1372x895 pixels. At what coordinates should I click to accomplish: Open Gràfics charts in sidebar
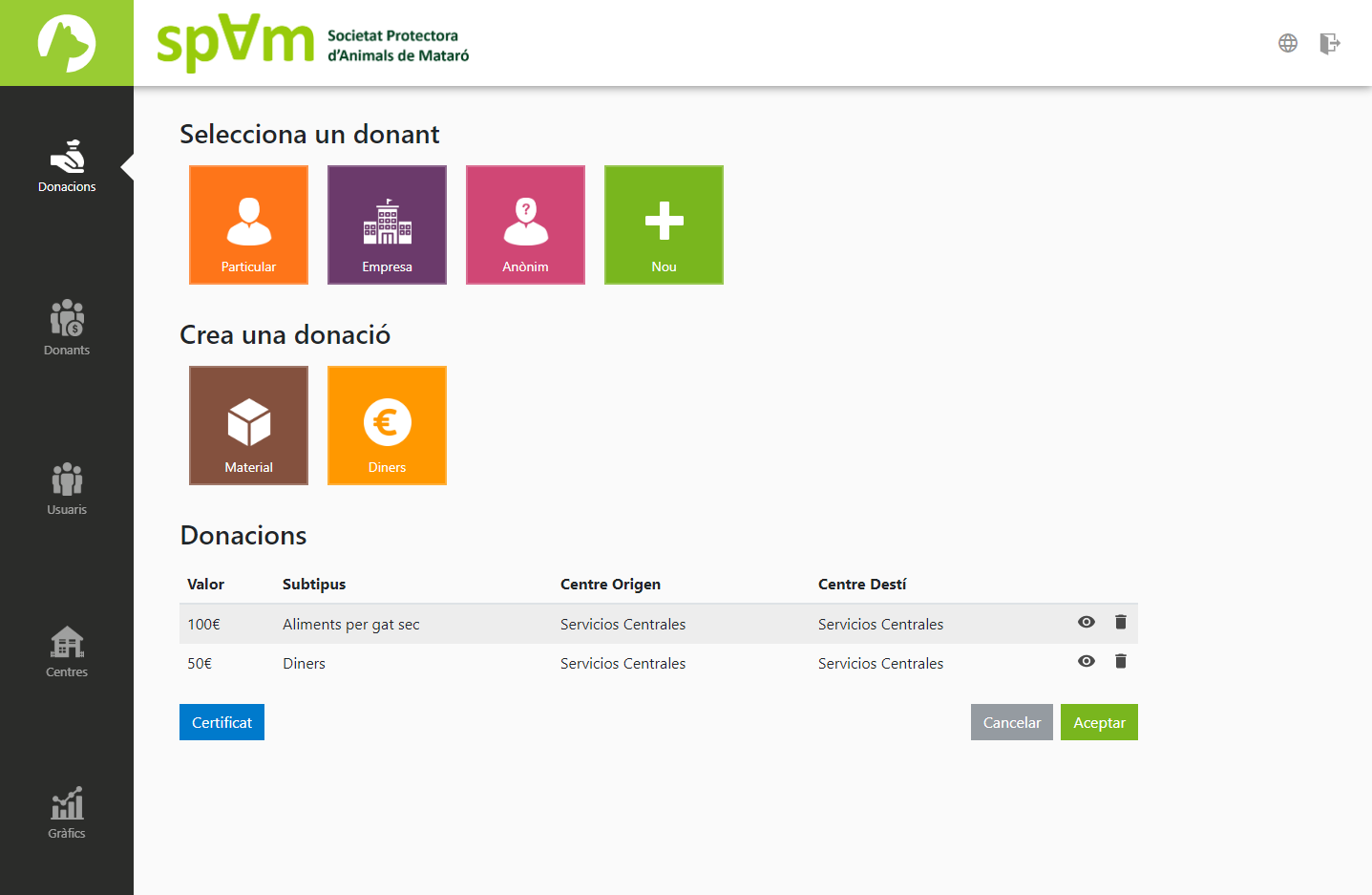click(x=67, y=813)
